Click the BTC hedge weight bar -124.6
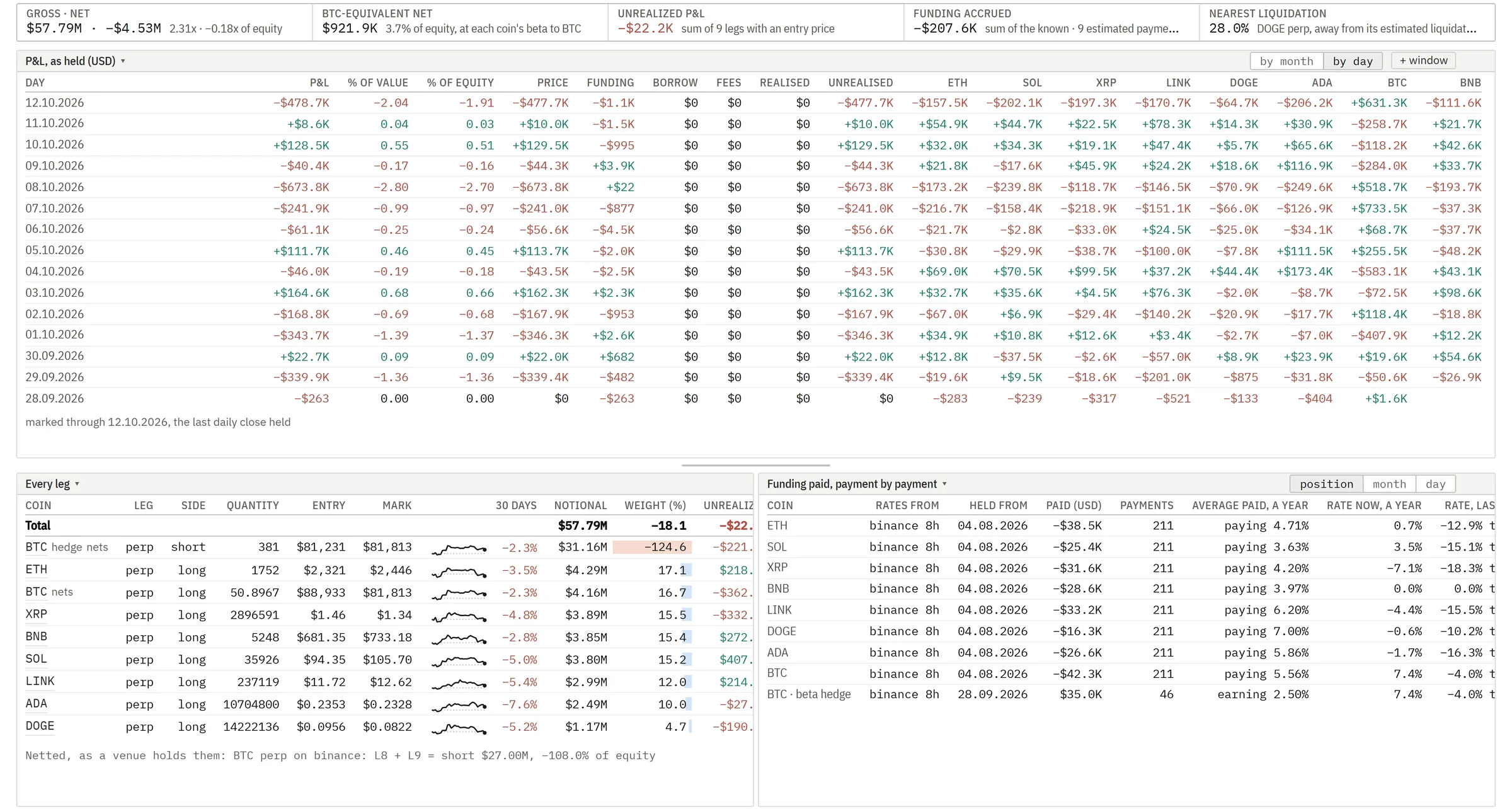This screenshot has width=1512, height=809. point(652,547)
